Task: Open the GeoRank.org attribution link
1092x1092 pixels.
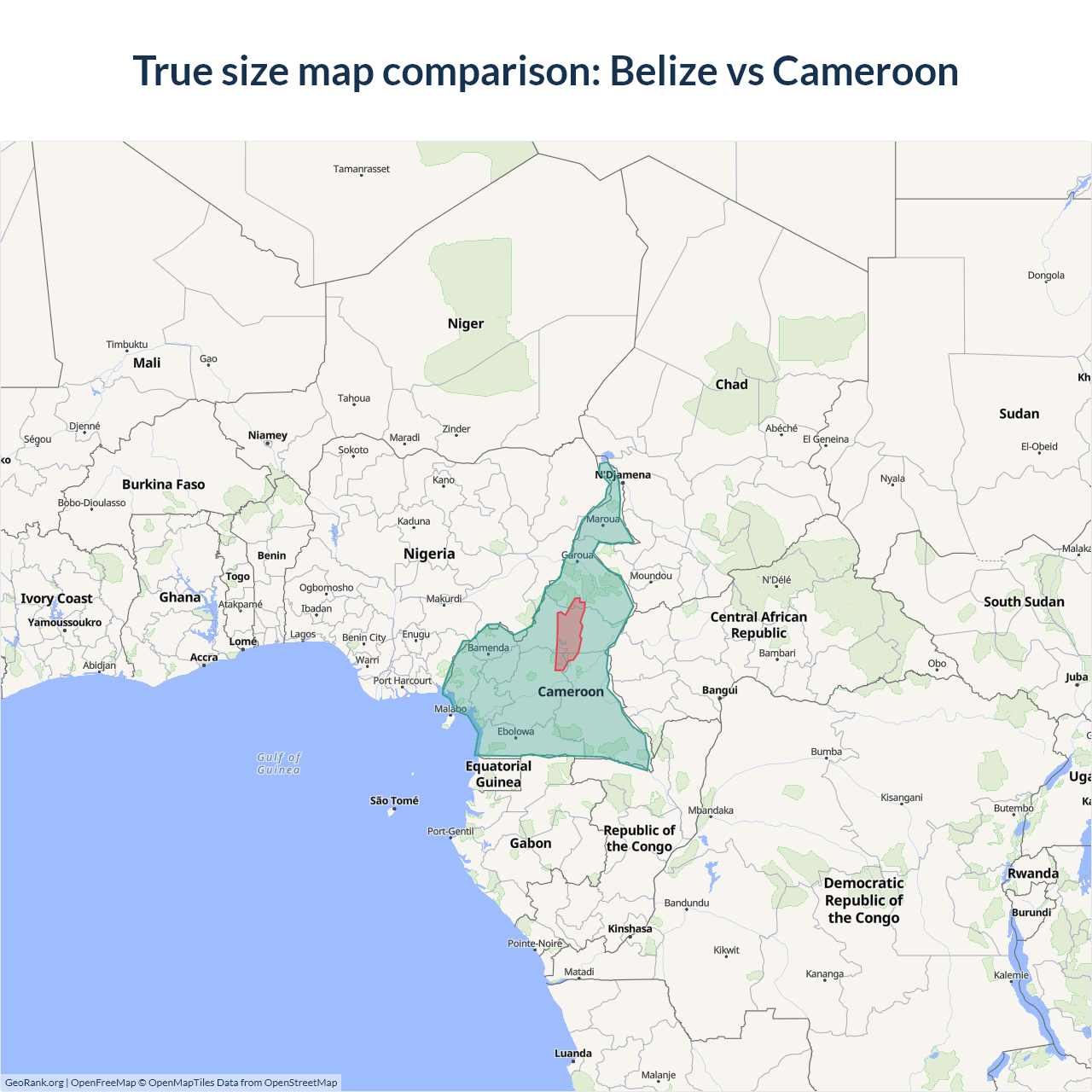Action: click(34, 1083)
